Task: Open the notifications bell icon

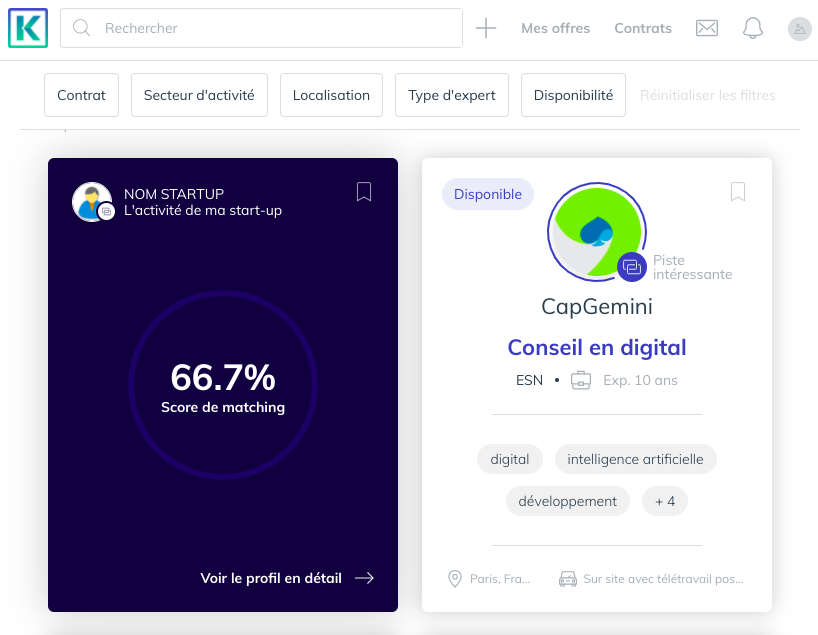Action: click(753, 28)
